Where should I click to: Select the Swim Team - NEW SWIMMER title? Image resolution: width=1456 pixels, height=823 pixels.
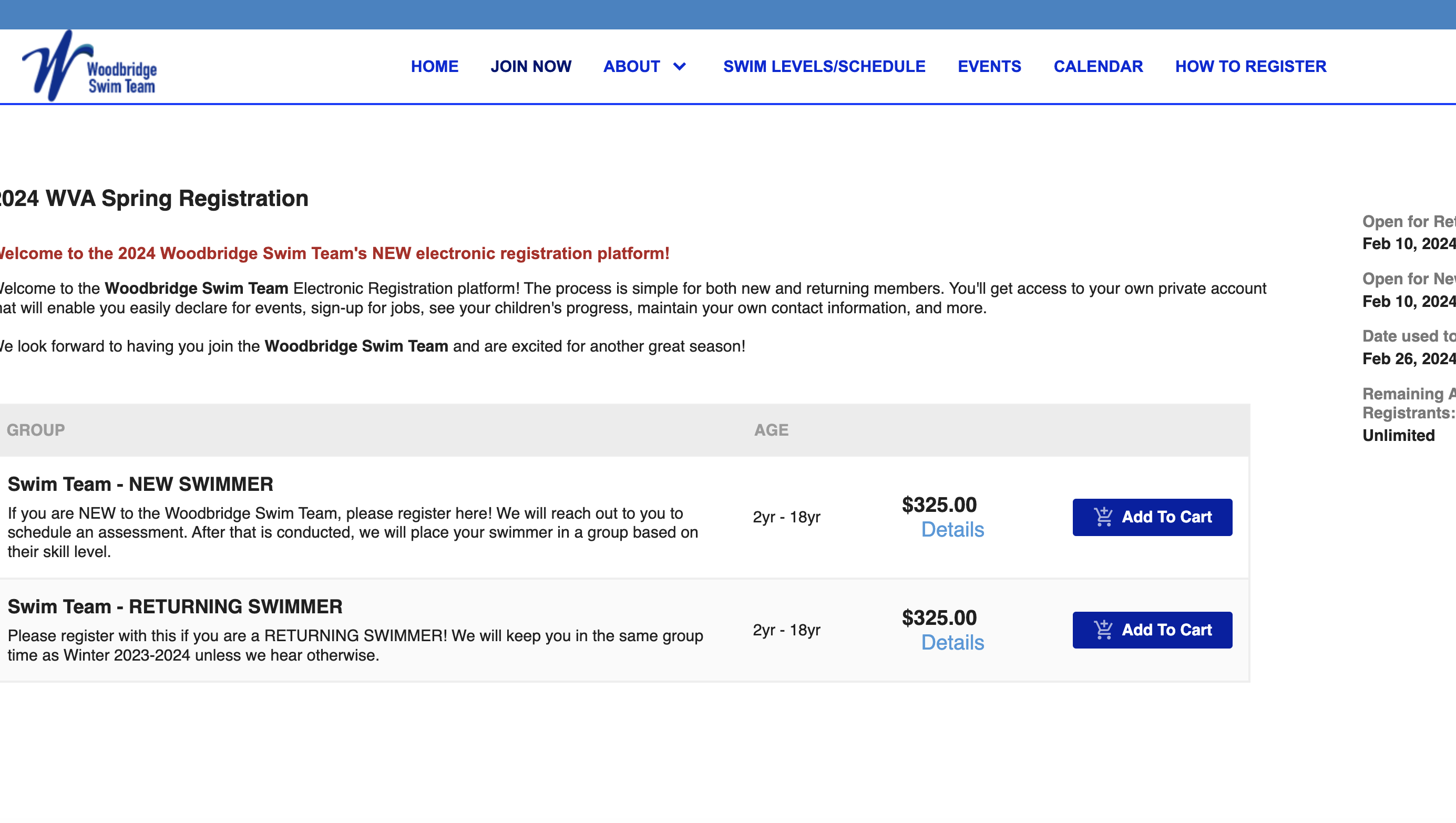tap(140, 485)
